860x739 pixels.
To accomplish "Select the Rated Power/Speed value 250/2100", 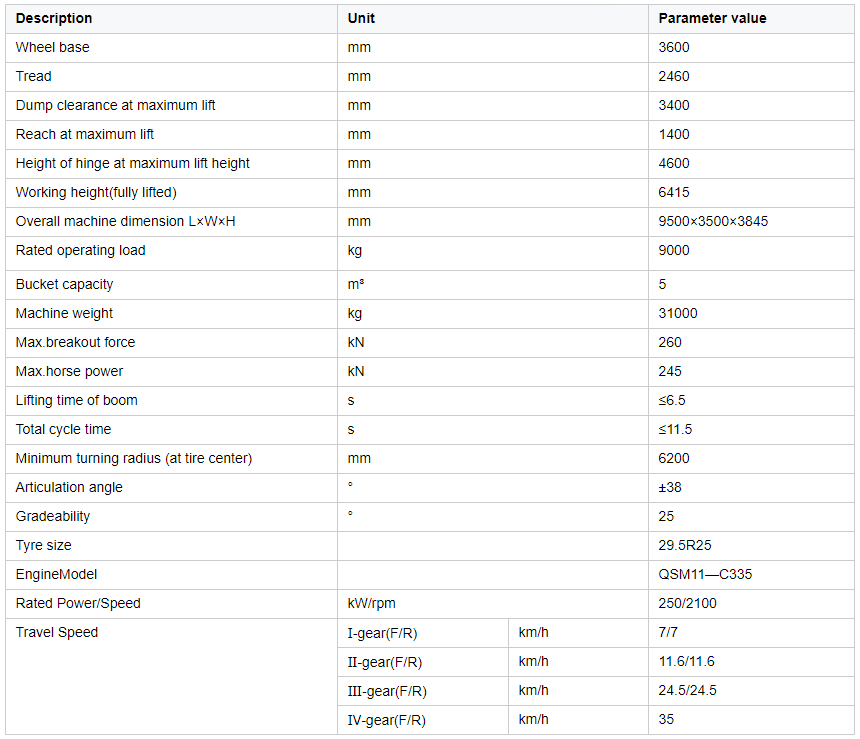I will (x=687, y=604).
